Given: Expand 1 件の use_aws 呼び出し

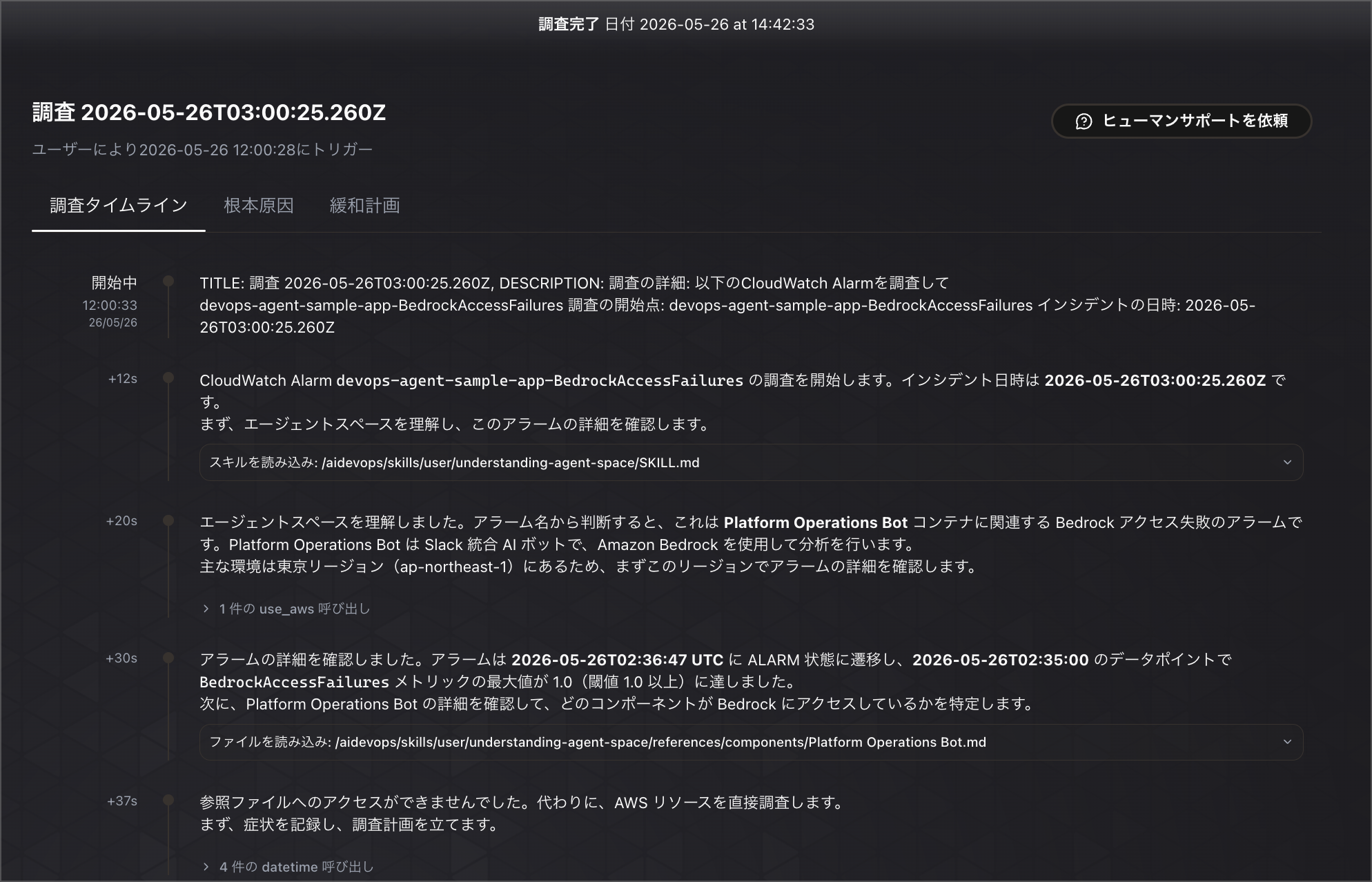Looking at the screenshot, I should 286,609.
